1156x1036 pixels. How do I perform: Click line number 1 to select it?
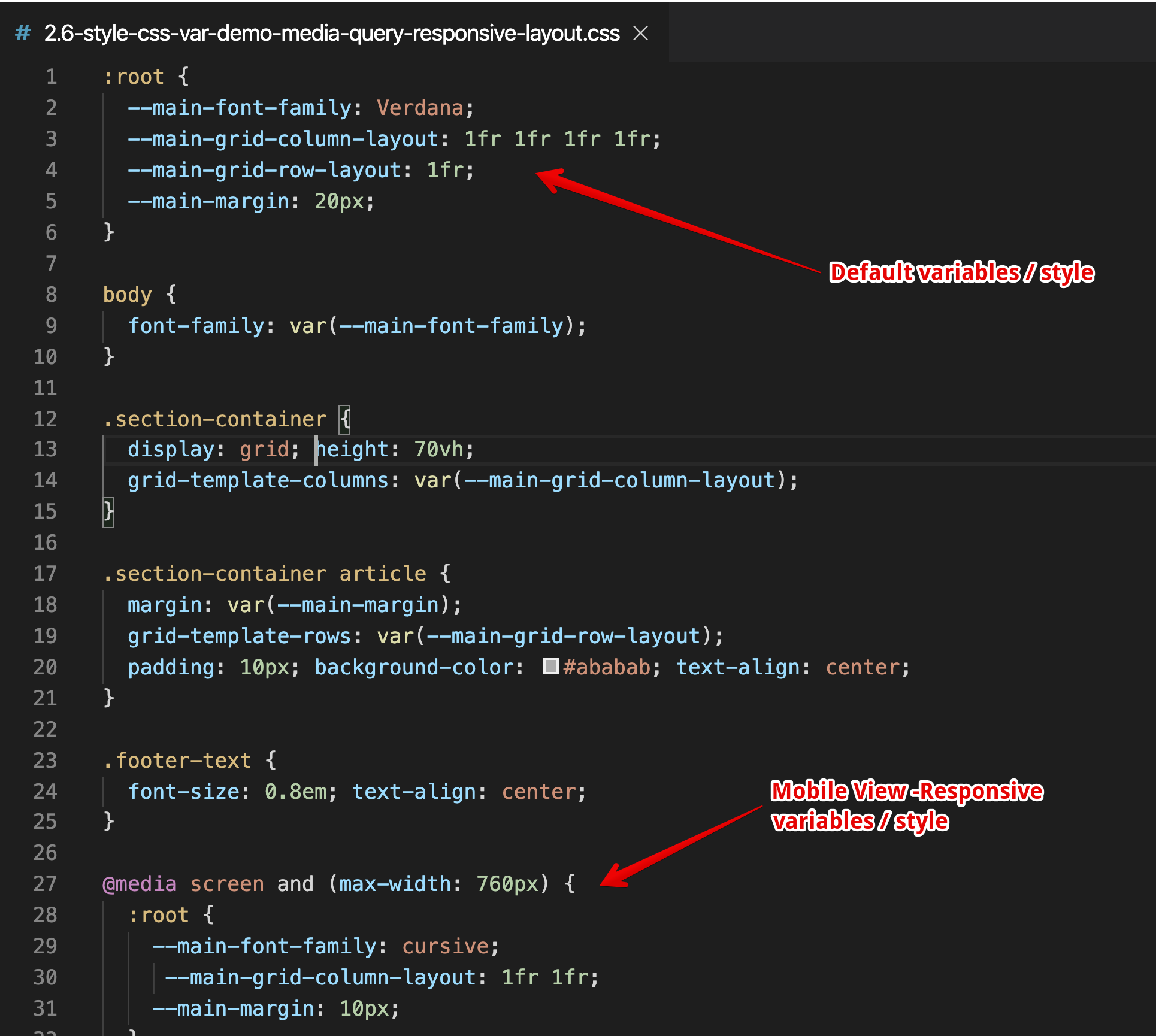pyautogui.click(x=51, y=77)
